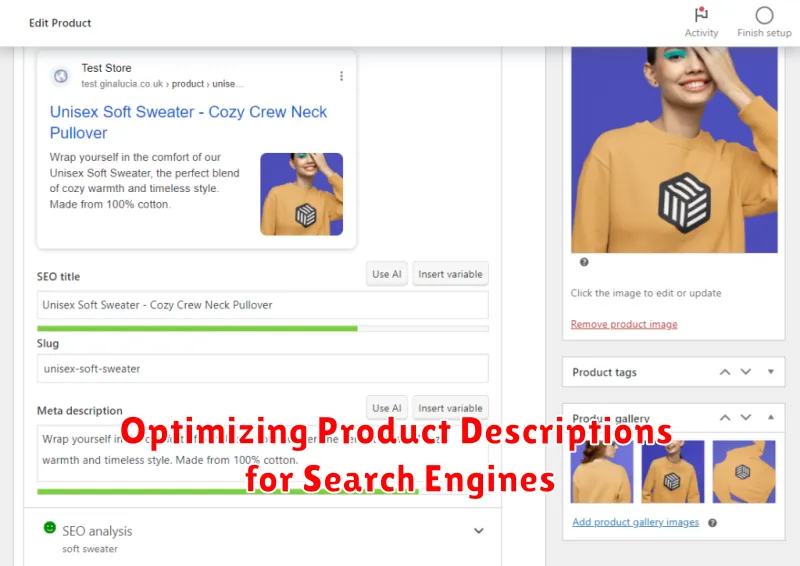This screenshot has height=566, width=800.
Task: Open the Activity flag icon
Action: click(x=701, y=14)
